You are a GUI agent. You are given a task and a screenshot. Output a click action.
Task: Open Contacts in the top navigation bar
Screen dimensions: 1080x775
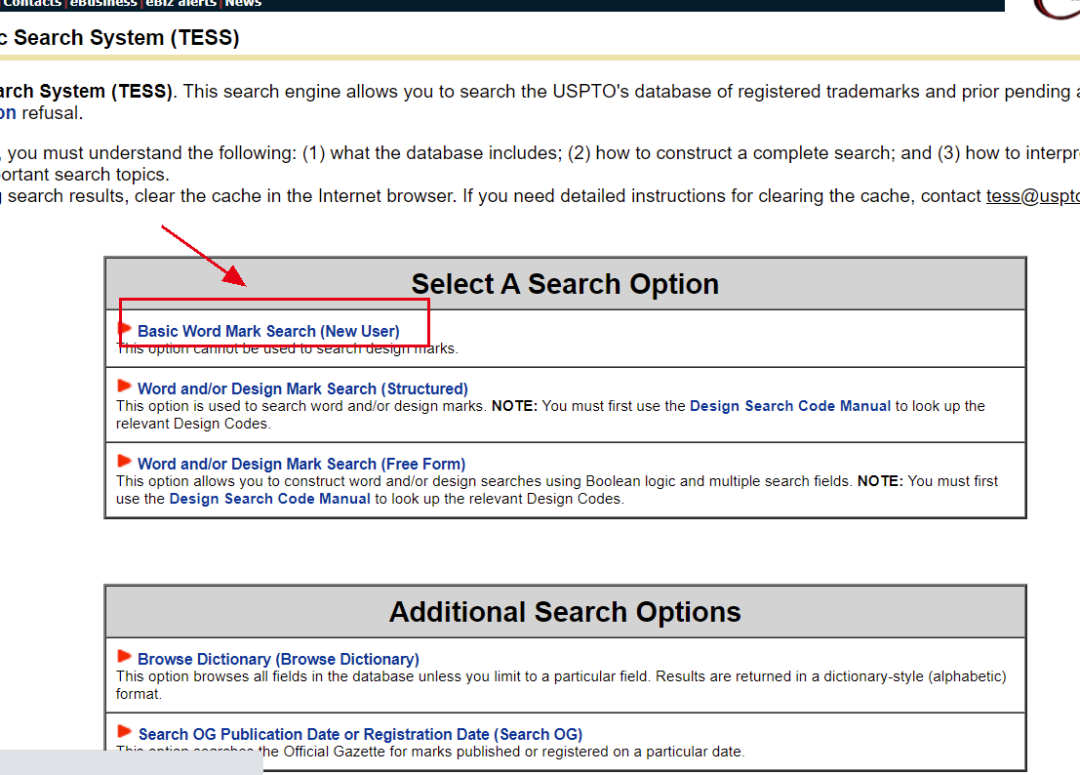coord(32,4)
